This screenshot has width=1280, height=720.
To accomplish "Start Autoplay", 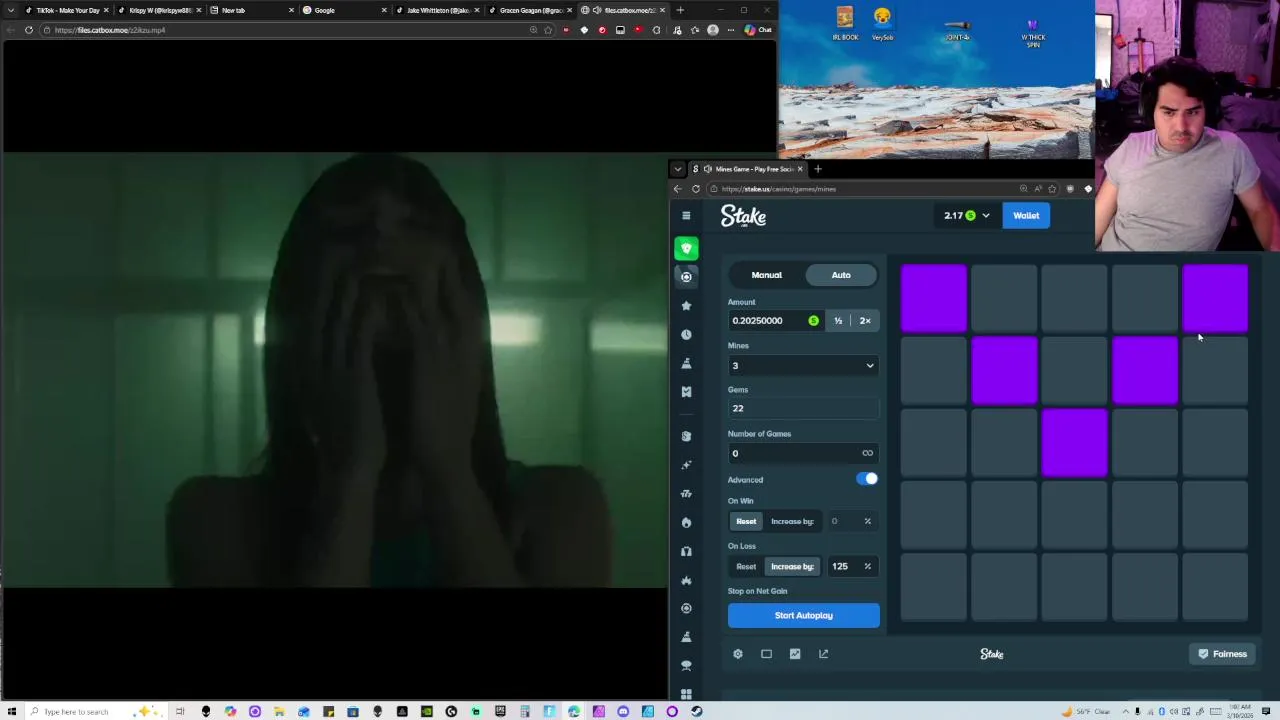I will pyautogui.click(x=804, y=615).
